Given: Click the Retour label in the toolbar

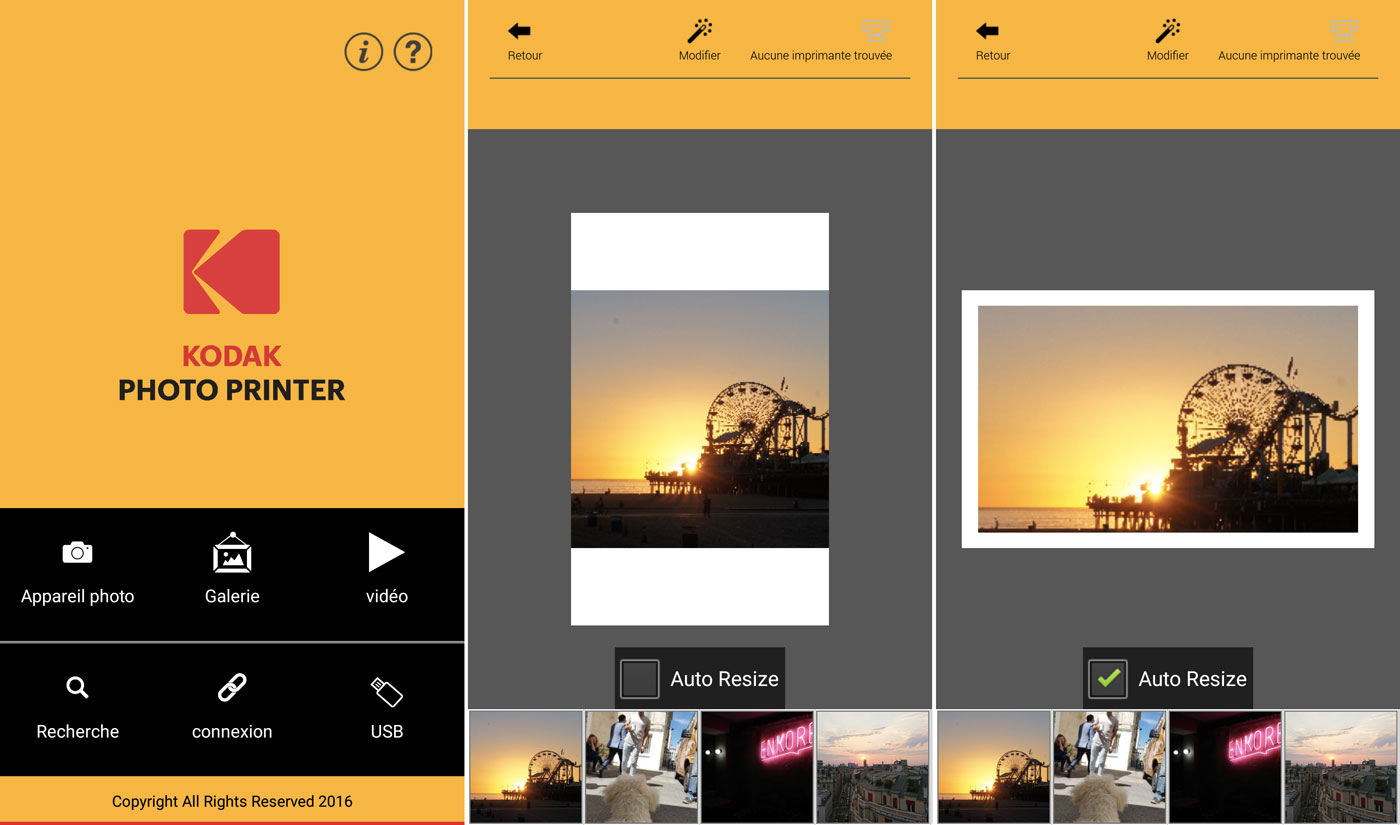Looking at the screenshot, I should (x=524, y=55).
